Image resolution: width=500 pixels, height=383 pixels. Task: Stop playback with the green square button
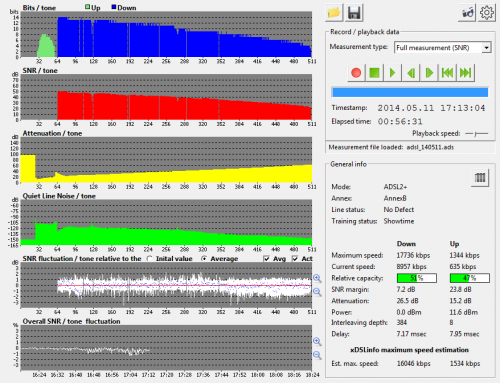click(x=374, y=73)
